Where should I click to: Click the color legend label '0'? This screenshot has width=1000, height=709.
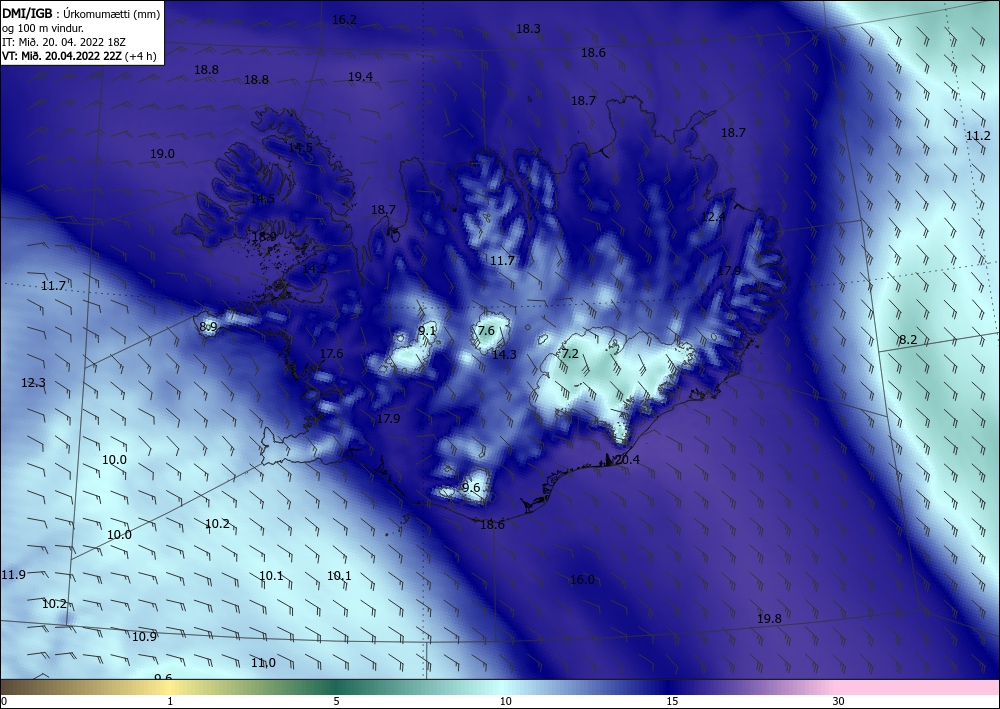[x=4, y=702]
